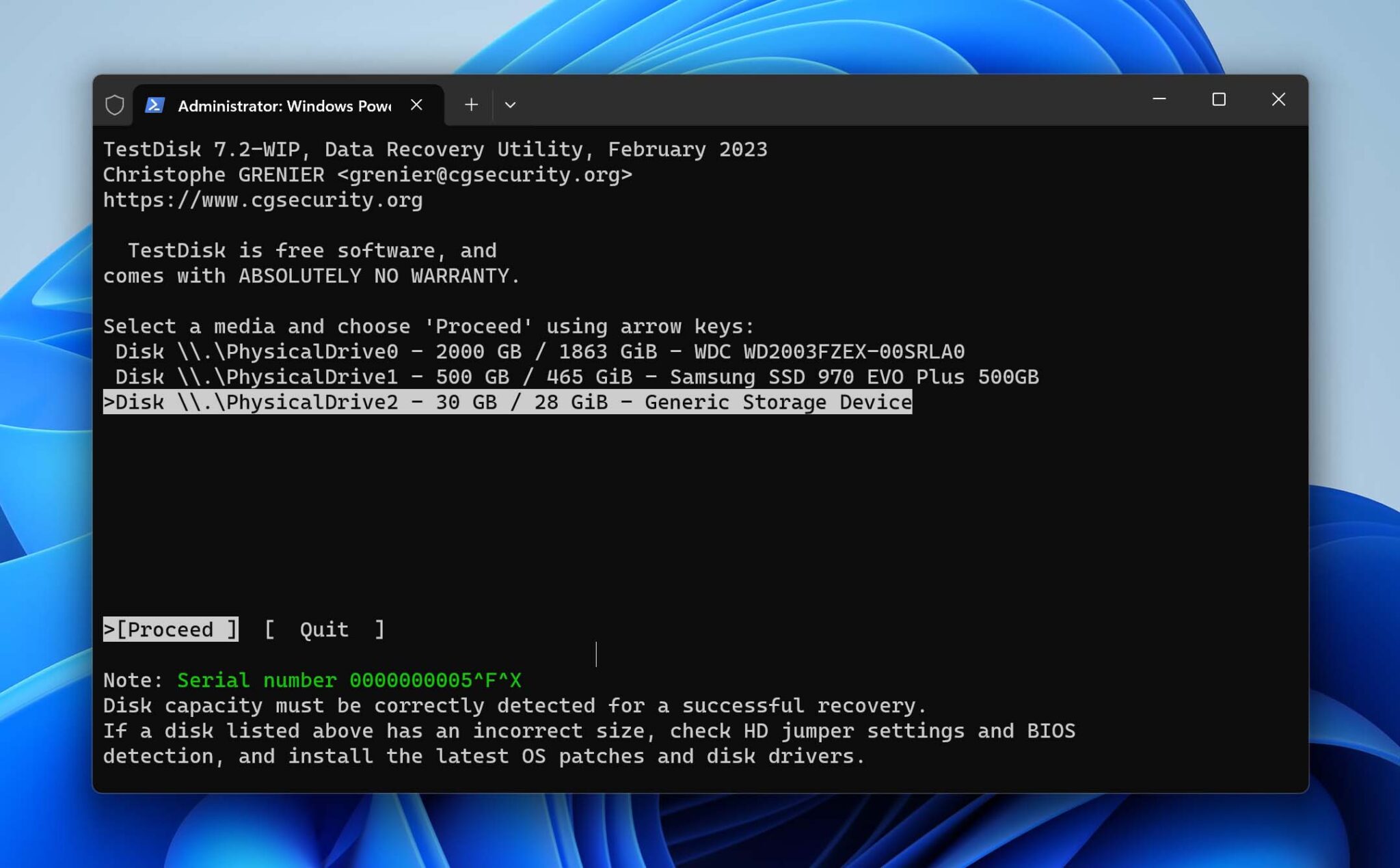Screen dimensions: 1400x868
Task: Click the text cursor in the terminal
Action: click(596, 654)
